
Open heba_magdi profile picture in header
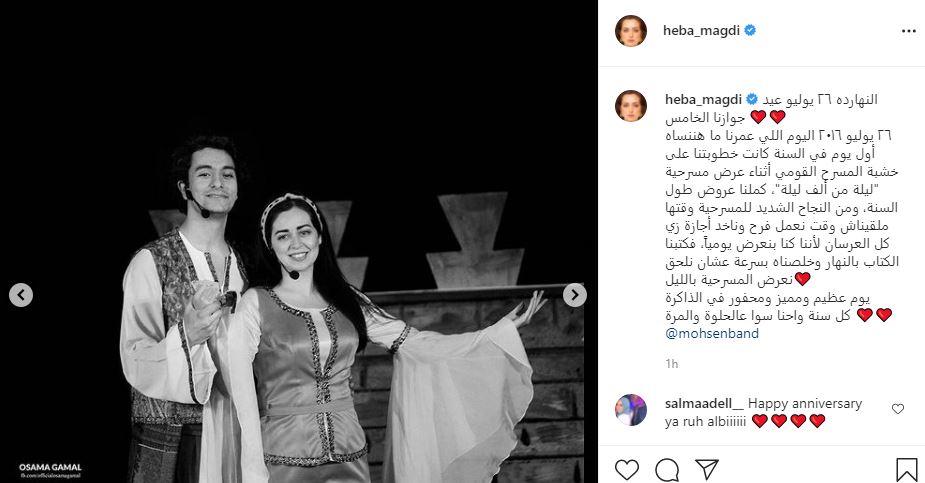click(631, 31)
